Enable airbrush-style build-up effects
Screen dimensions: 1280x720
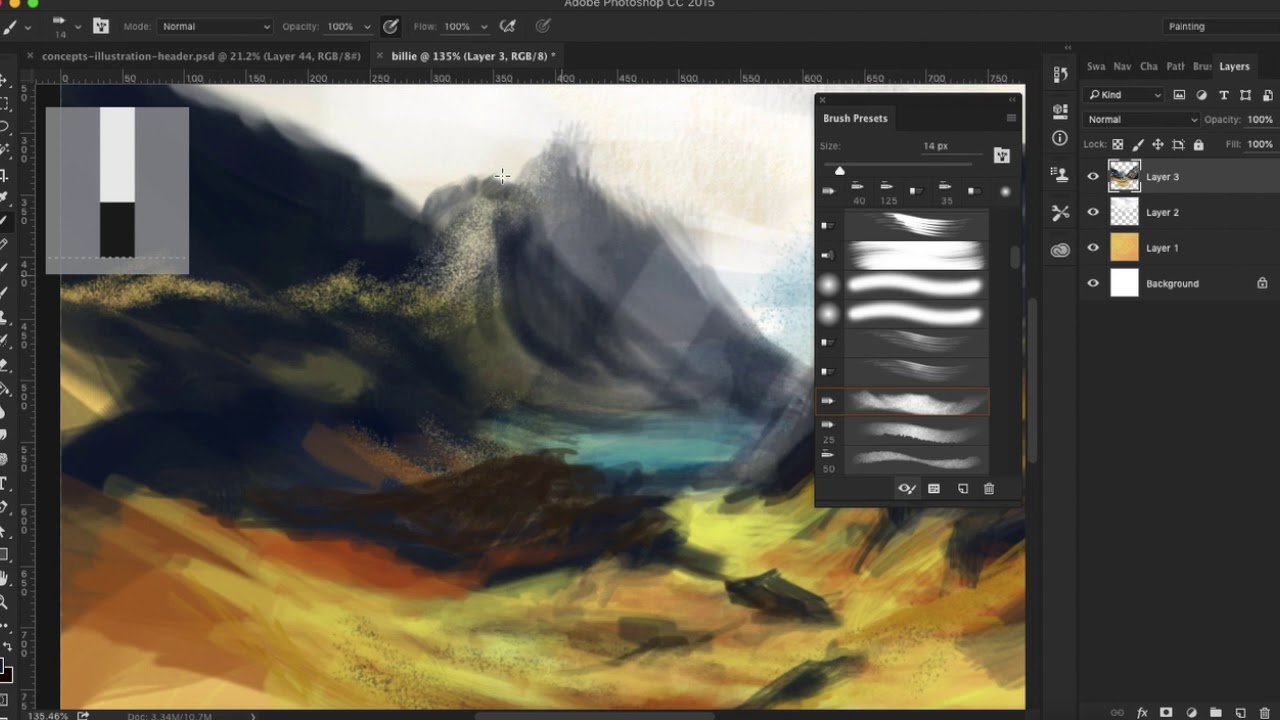pos(508,26)
